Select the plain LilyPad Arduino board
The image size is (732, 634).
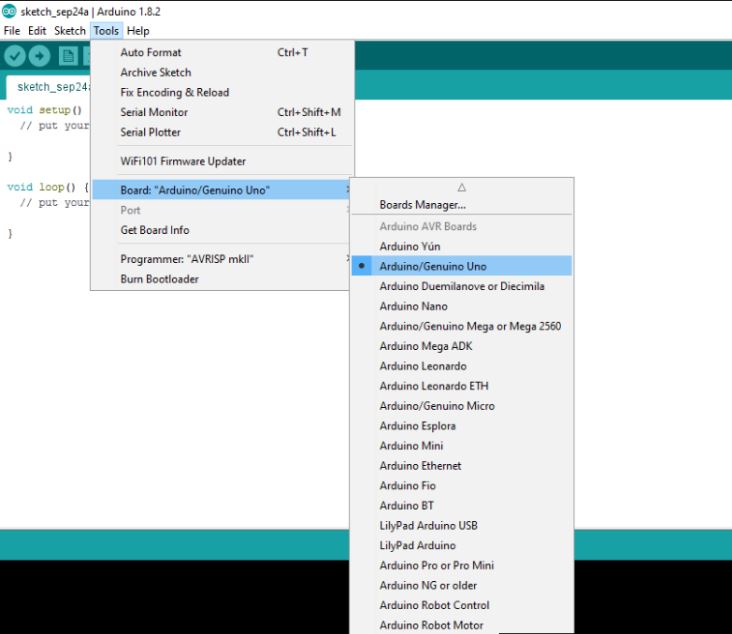461,545
